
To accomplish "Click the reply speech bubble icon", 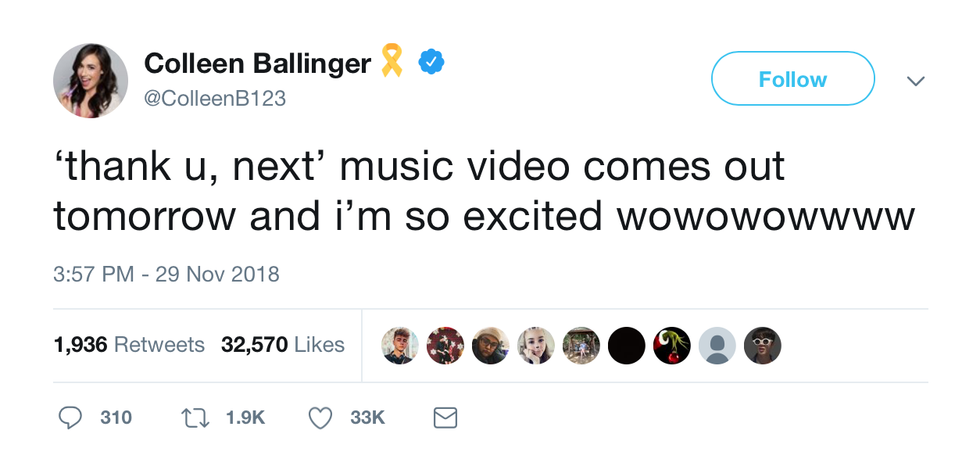I will [70, 418].
